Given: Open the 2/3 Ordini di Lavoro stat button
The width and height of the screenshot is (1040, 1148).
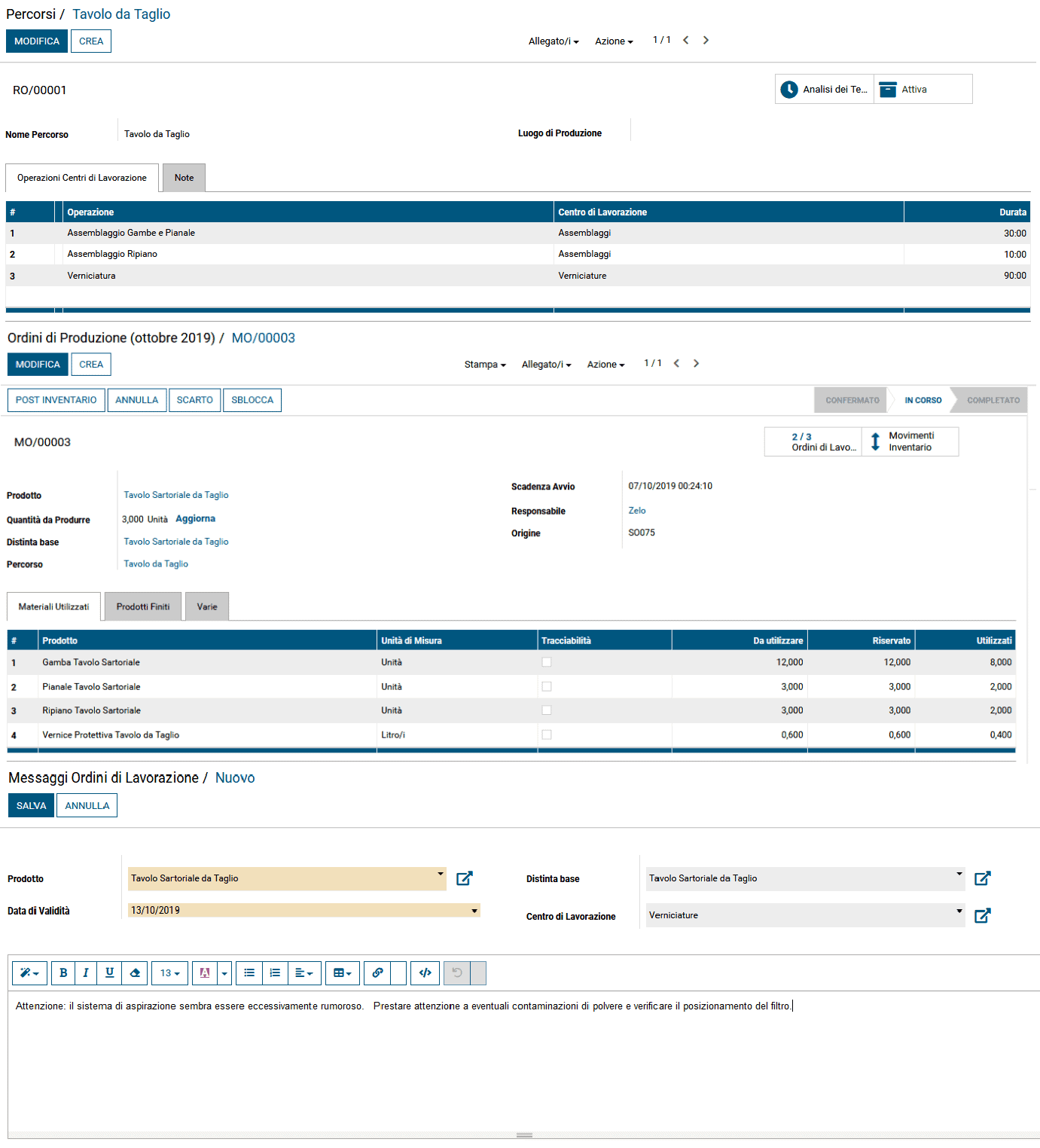Looking at the screenshot, I should (813, 441).
